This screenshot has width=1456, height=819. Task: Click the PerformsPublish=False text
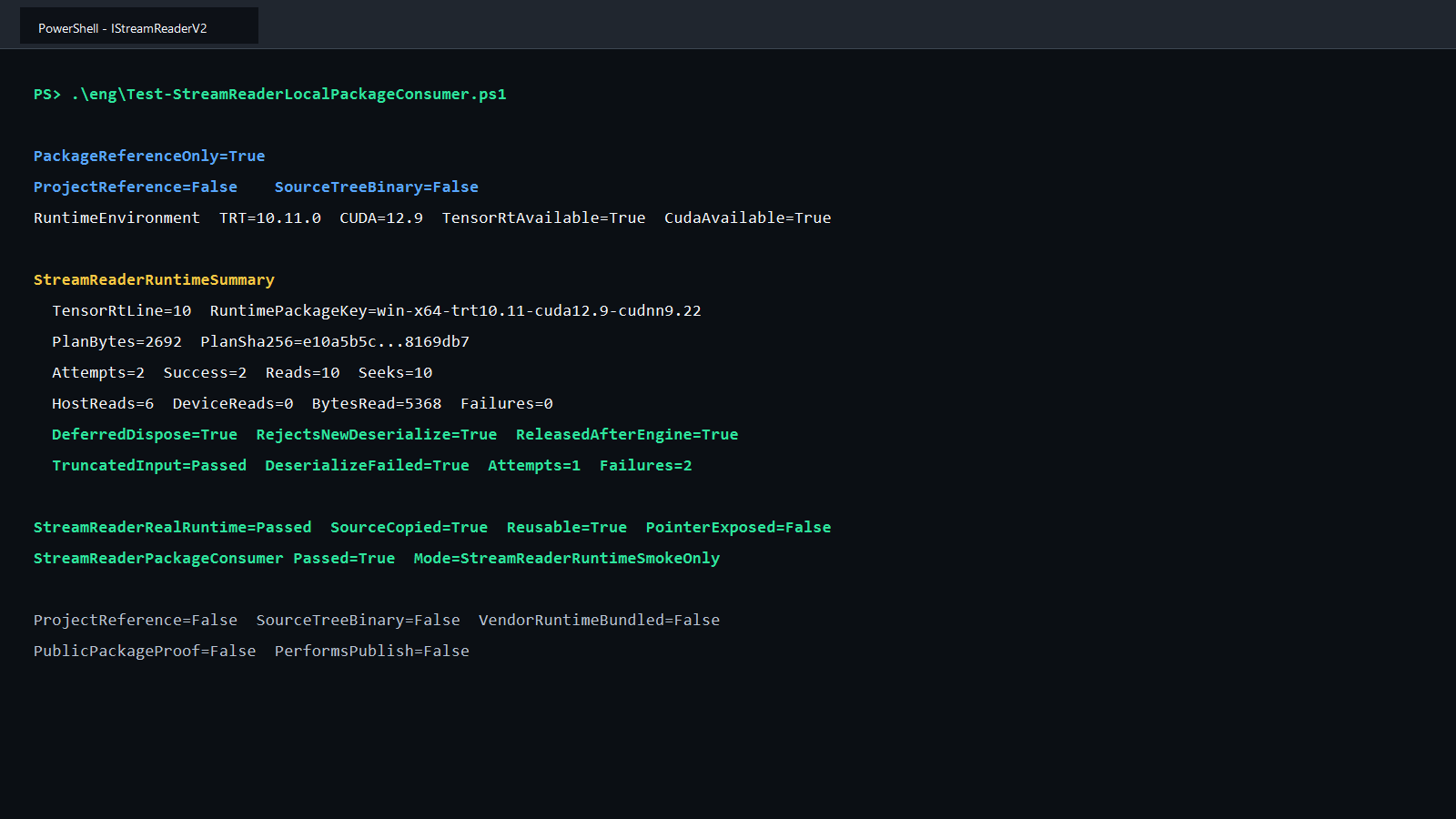point(372,651)
